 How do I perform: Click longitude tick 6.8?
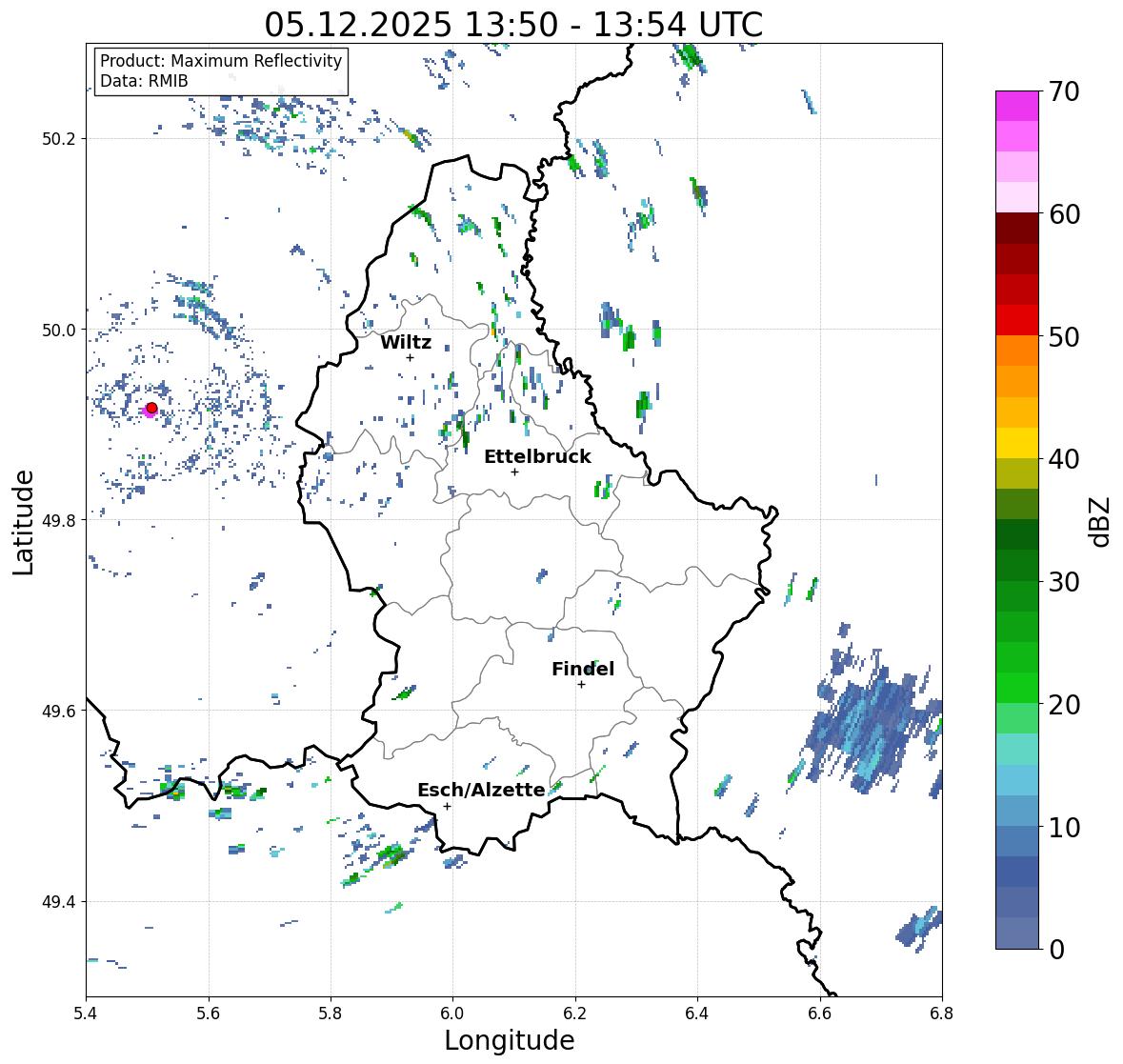pos(942,1014)
